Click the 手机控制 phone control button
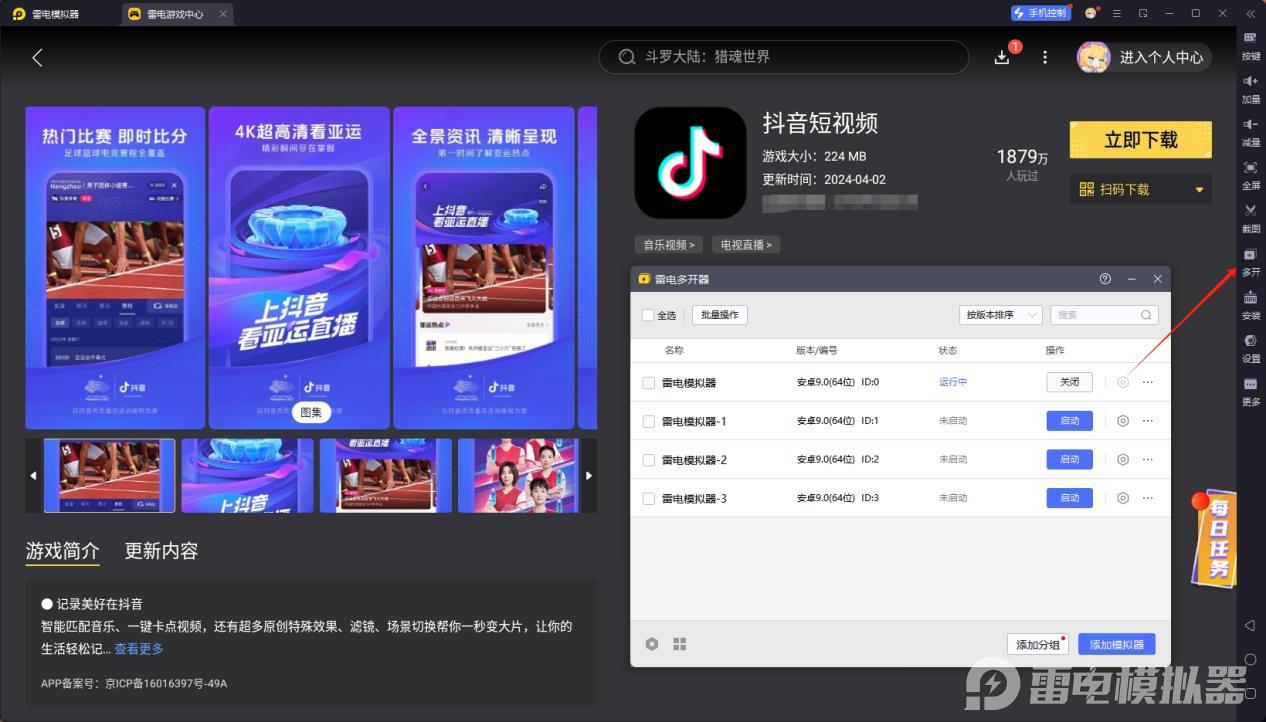The width and height of the screenshot is (1266, 722). (1040, 13)
